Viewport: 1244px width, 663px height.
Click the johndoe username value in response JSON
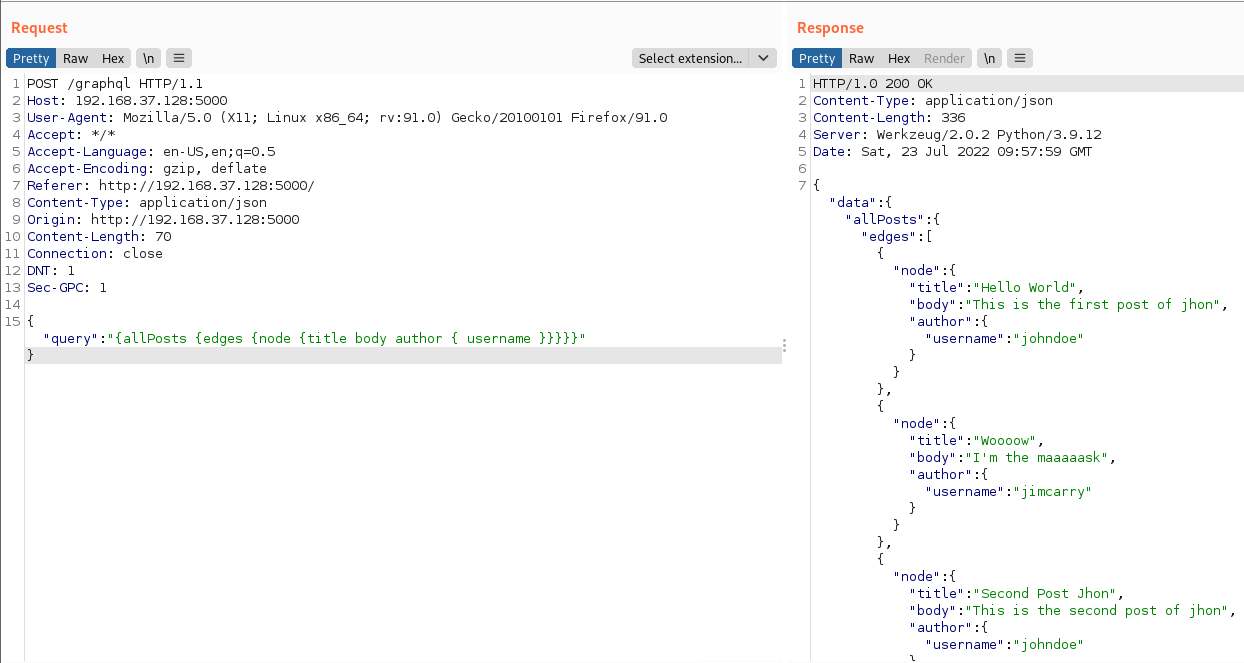pos(1050,338)
